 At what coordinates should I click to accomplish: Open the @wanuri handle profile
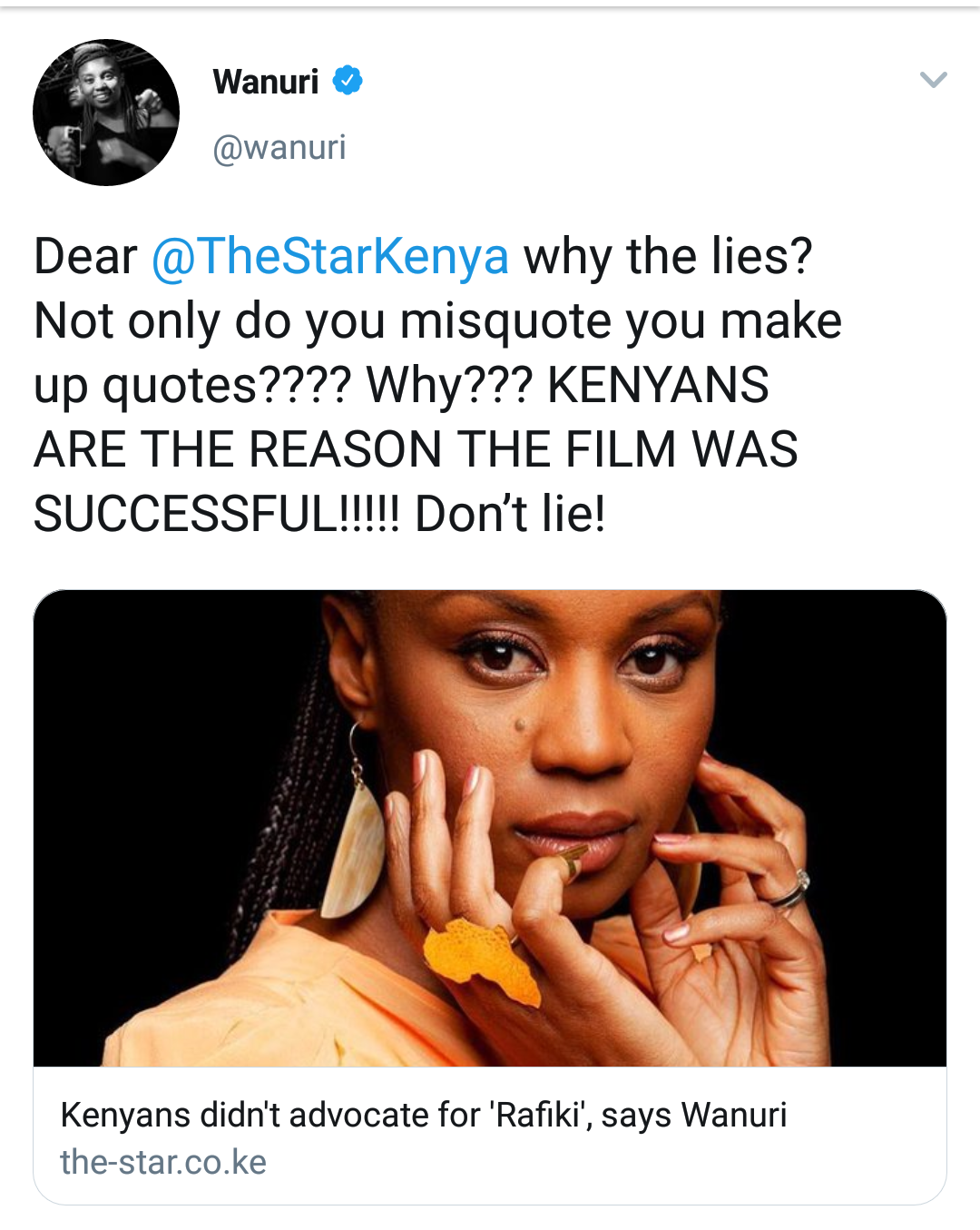tap(279, 147)
